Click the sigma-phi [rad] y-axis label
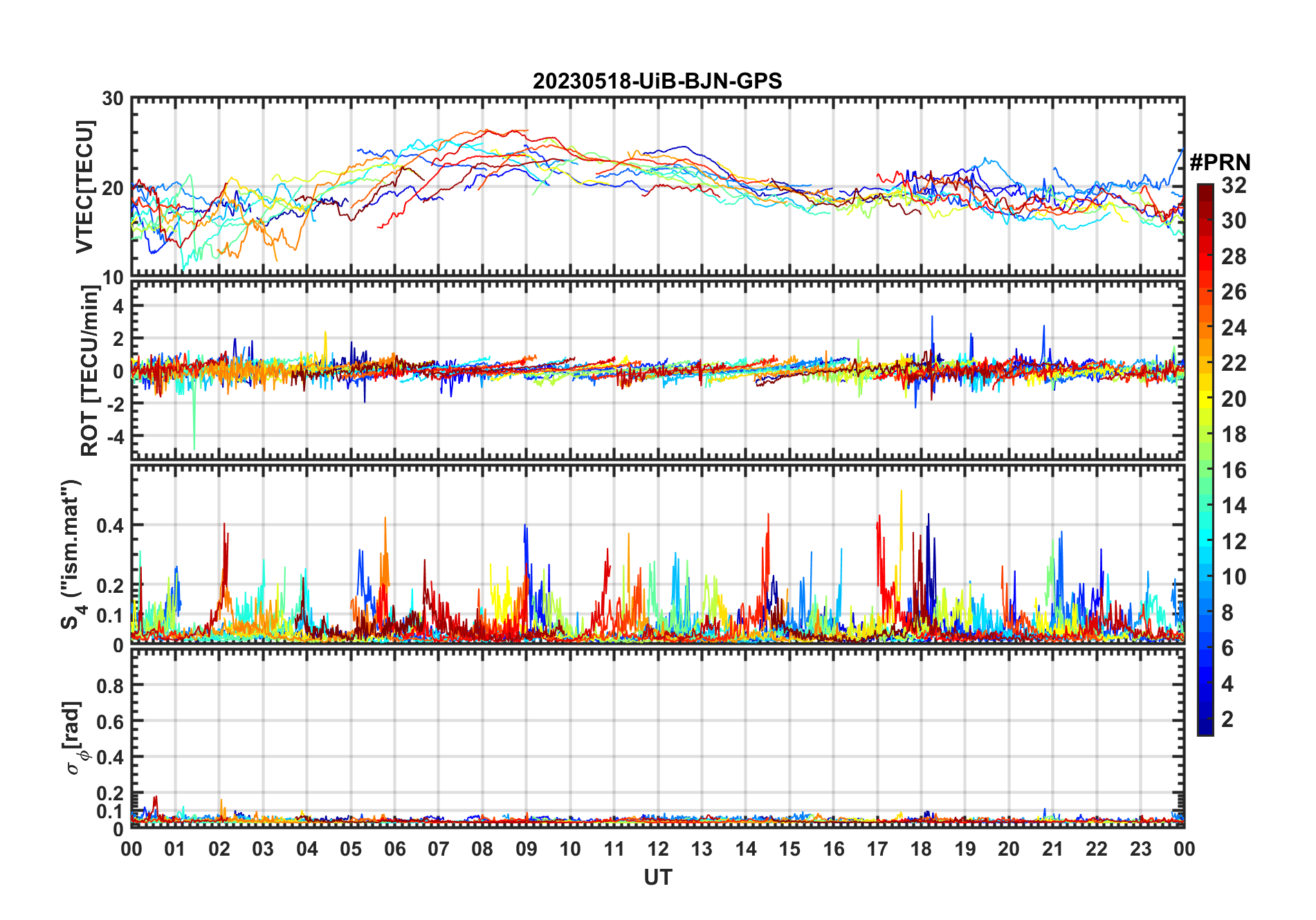Viewport: 1316px width, 920px height. coord(73,737)
